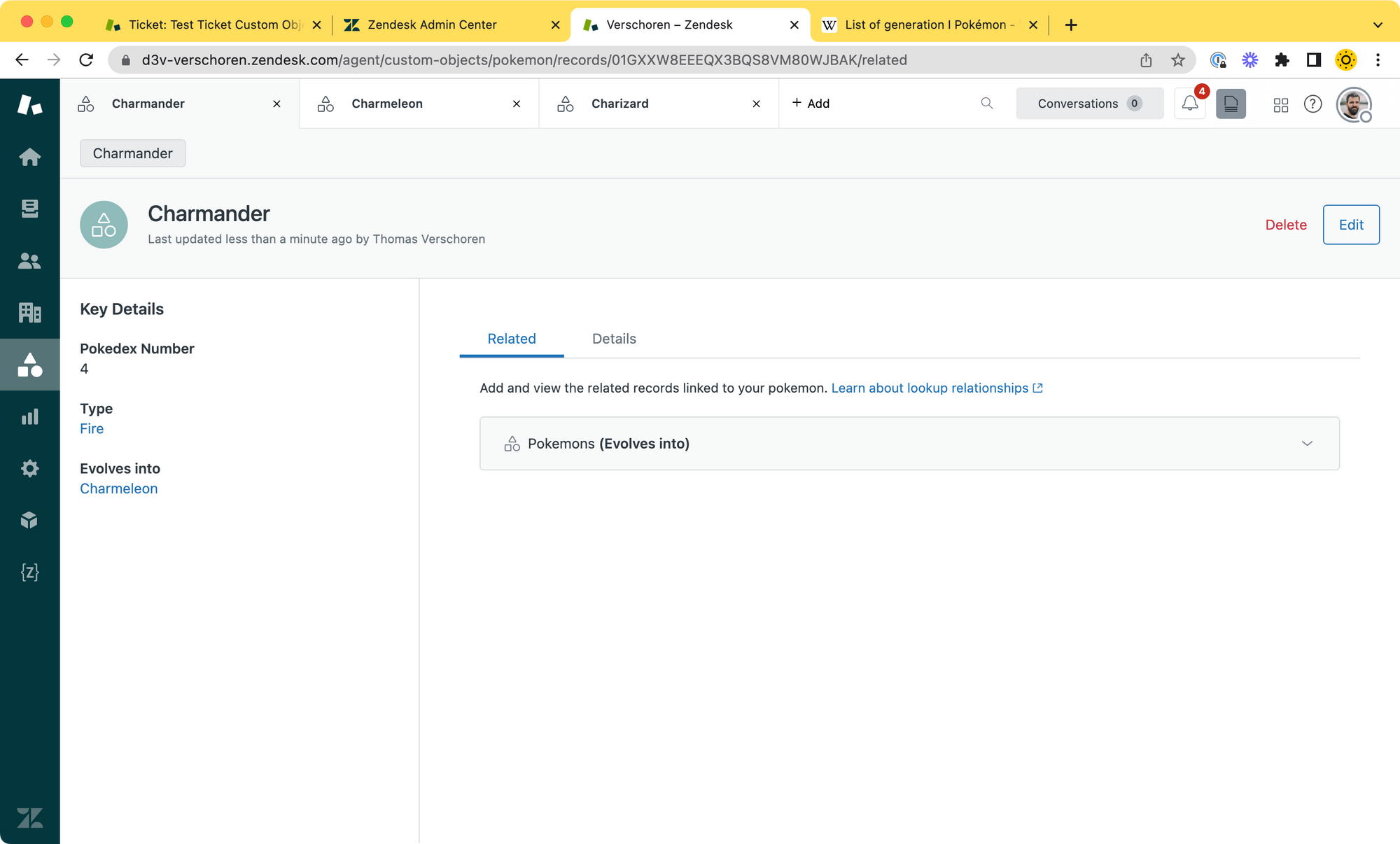Open the help question mark icon
This screenshot has height=844, width=1400.
coord(1312,104)
